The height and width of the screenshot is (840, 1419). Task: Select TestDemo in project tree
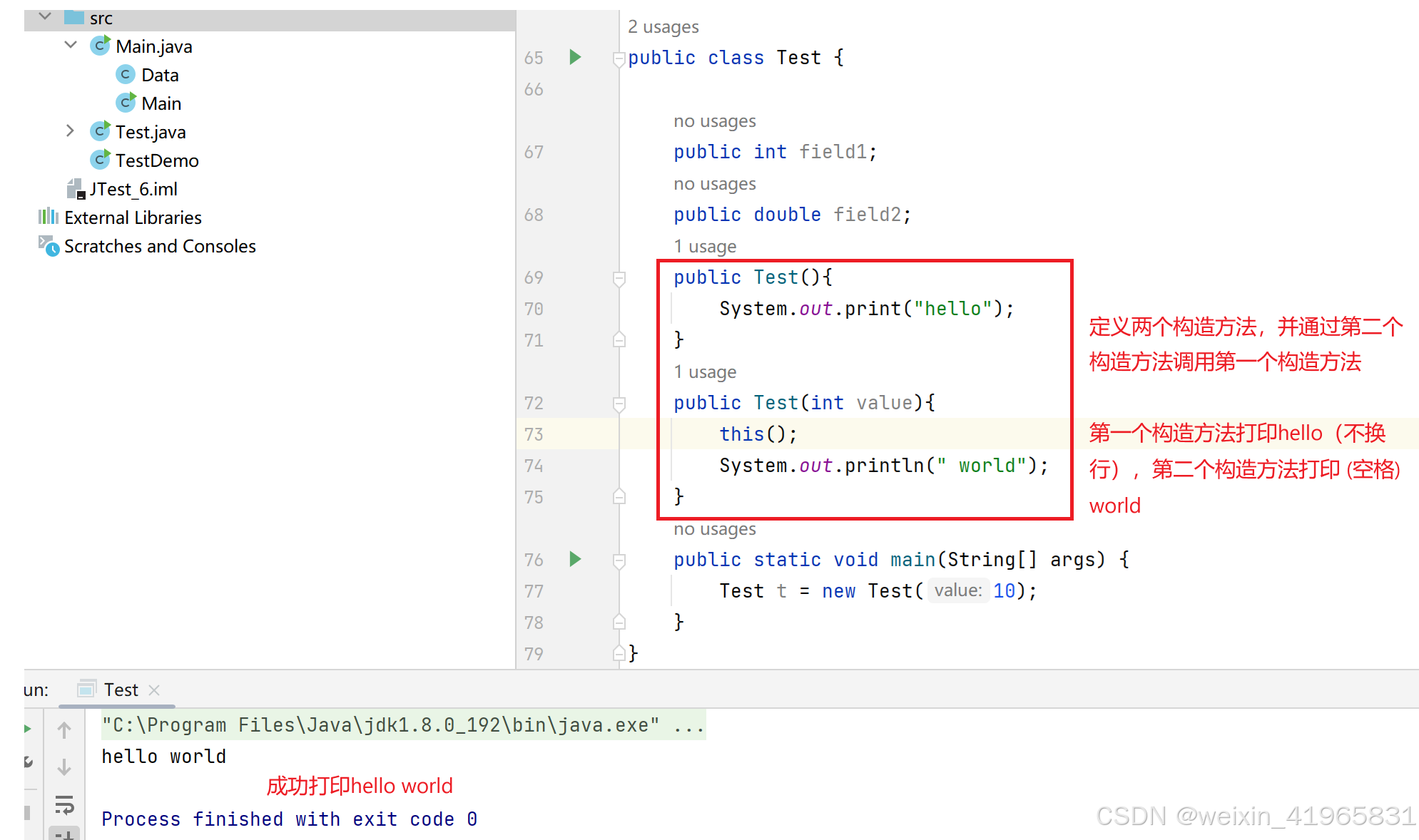tap(157, 160)
